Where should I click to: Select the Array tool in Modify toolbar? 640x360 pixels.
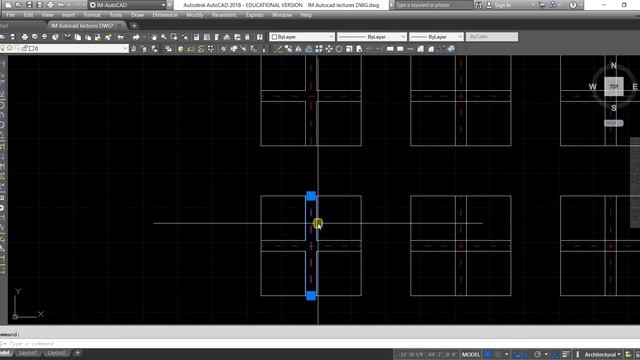pyautogui.click(x=319, y=49)
